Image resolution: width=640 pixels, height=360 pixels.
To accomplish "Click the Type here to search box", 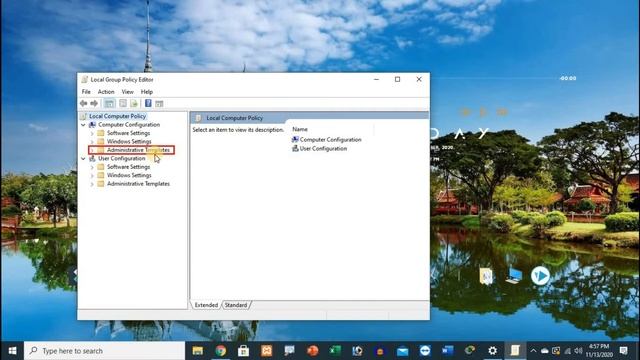I will click(x=104, y=351).
